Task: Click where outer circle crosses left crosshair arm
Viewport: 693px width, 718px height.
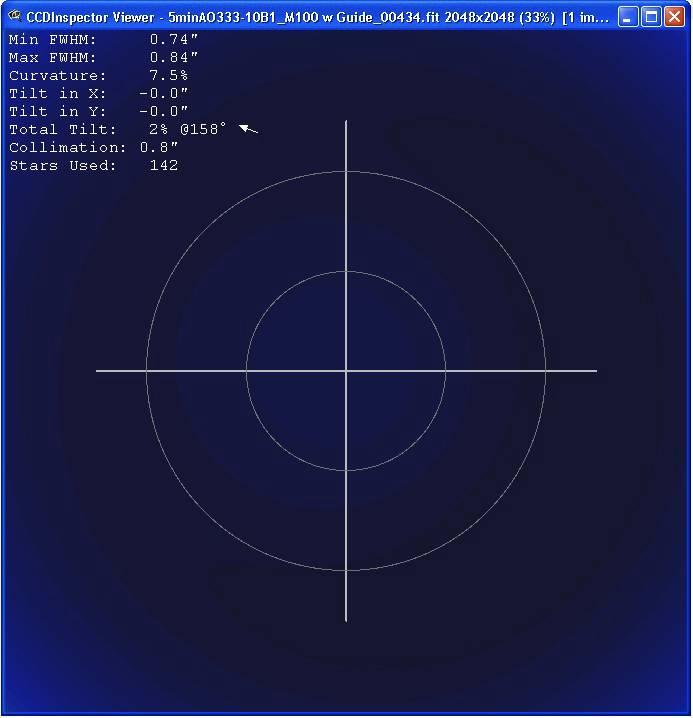Action: pyautogui.click(x=147, y=371)
